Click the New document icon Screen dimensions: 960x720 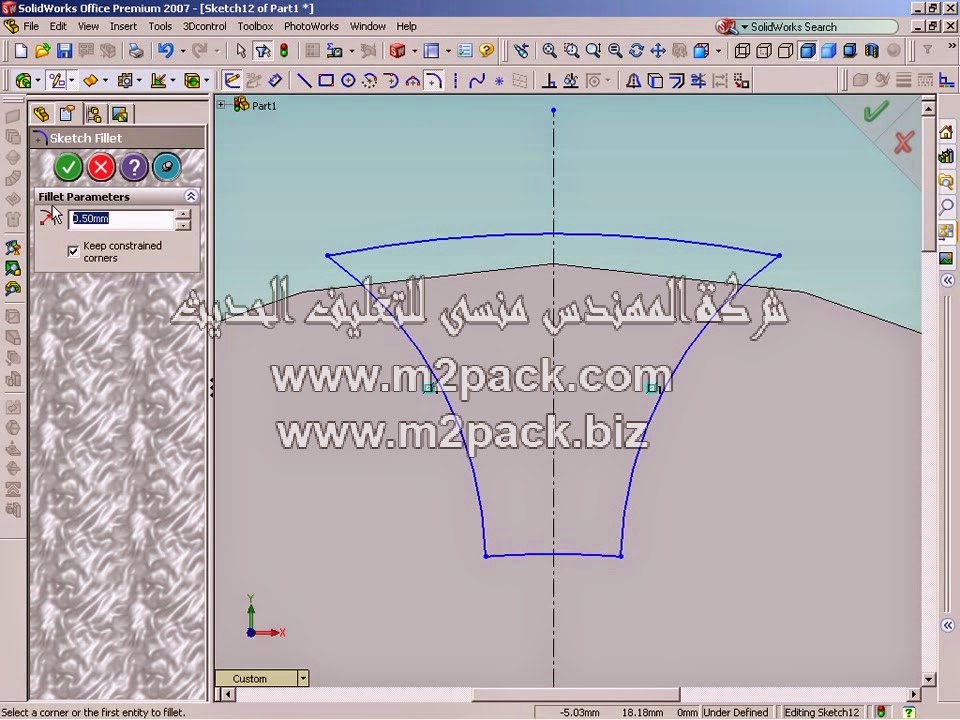(x=21, y=51)
